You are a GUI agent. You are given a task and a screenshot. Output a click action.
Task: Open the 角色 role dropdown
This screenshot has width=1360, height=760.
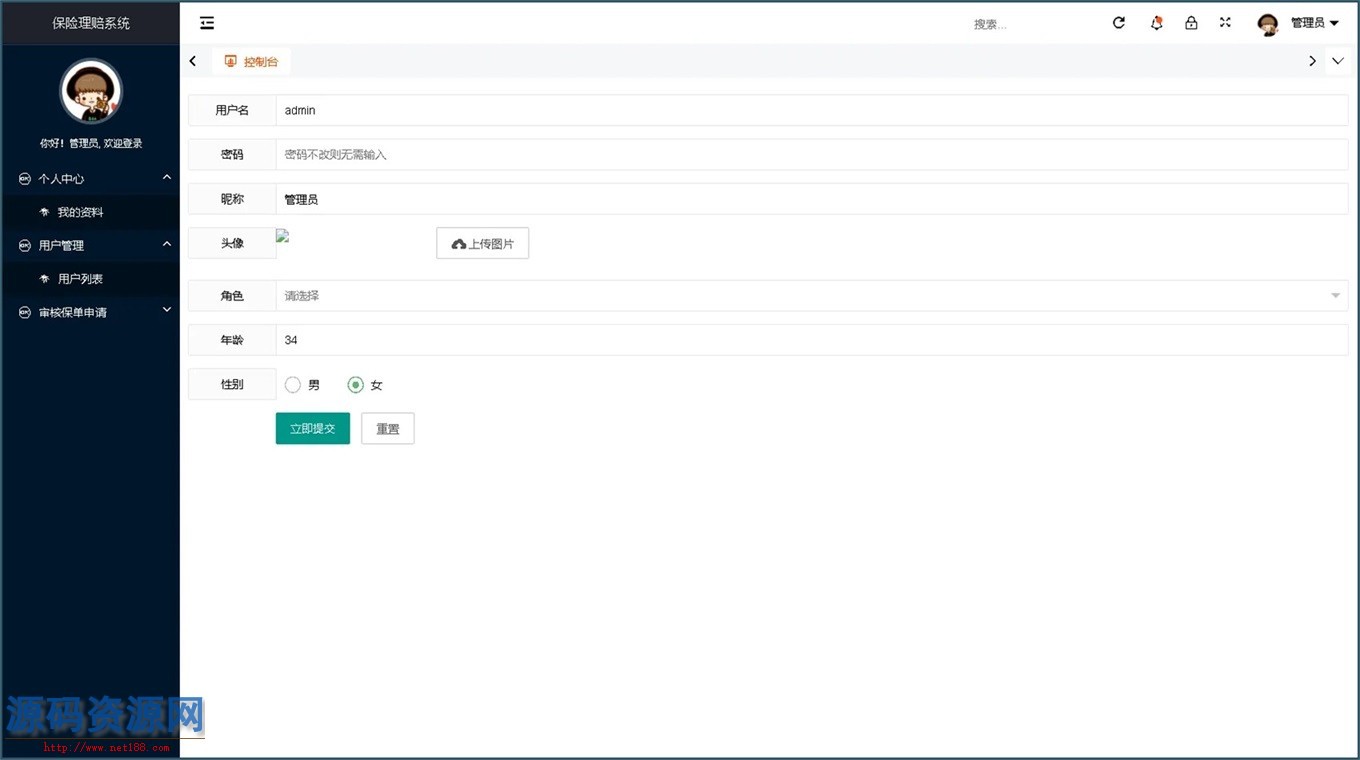pyautogui.click(x=811, y=296)
